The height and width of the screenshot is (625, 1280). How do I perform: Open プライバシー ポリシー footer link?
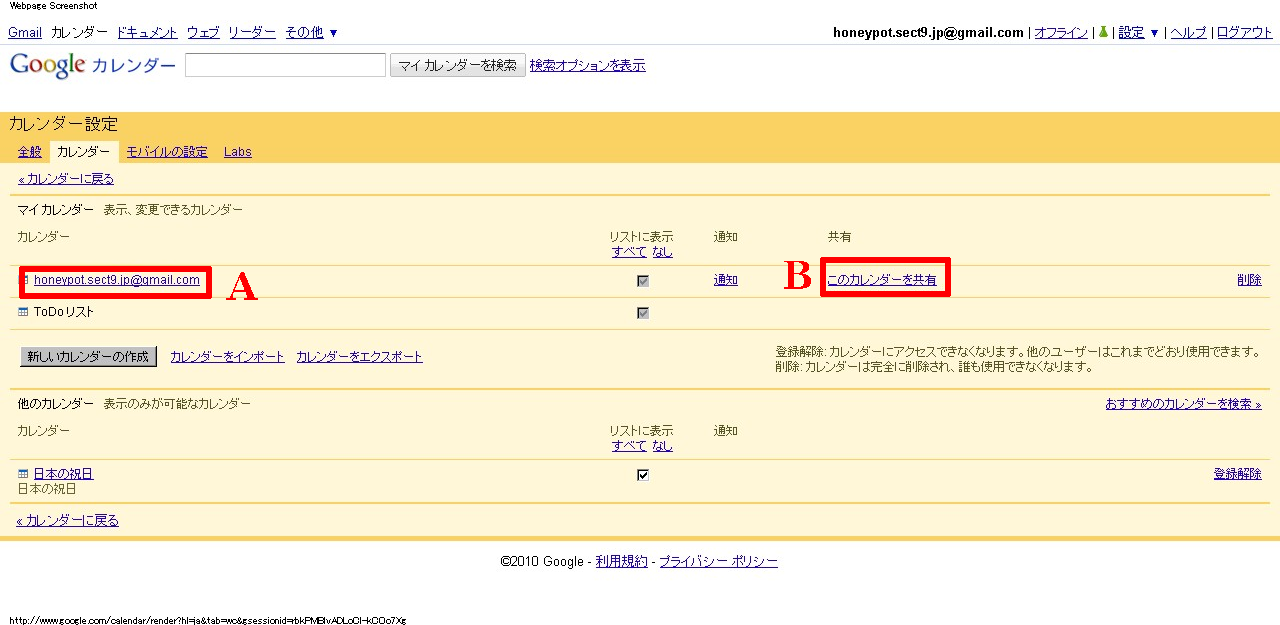click(x=718, y=561)
